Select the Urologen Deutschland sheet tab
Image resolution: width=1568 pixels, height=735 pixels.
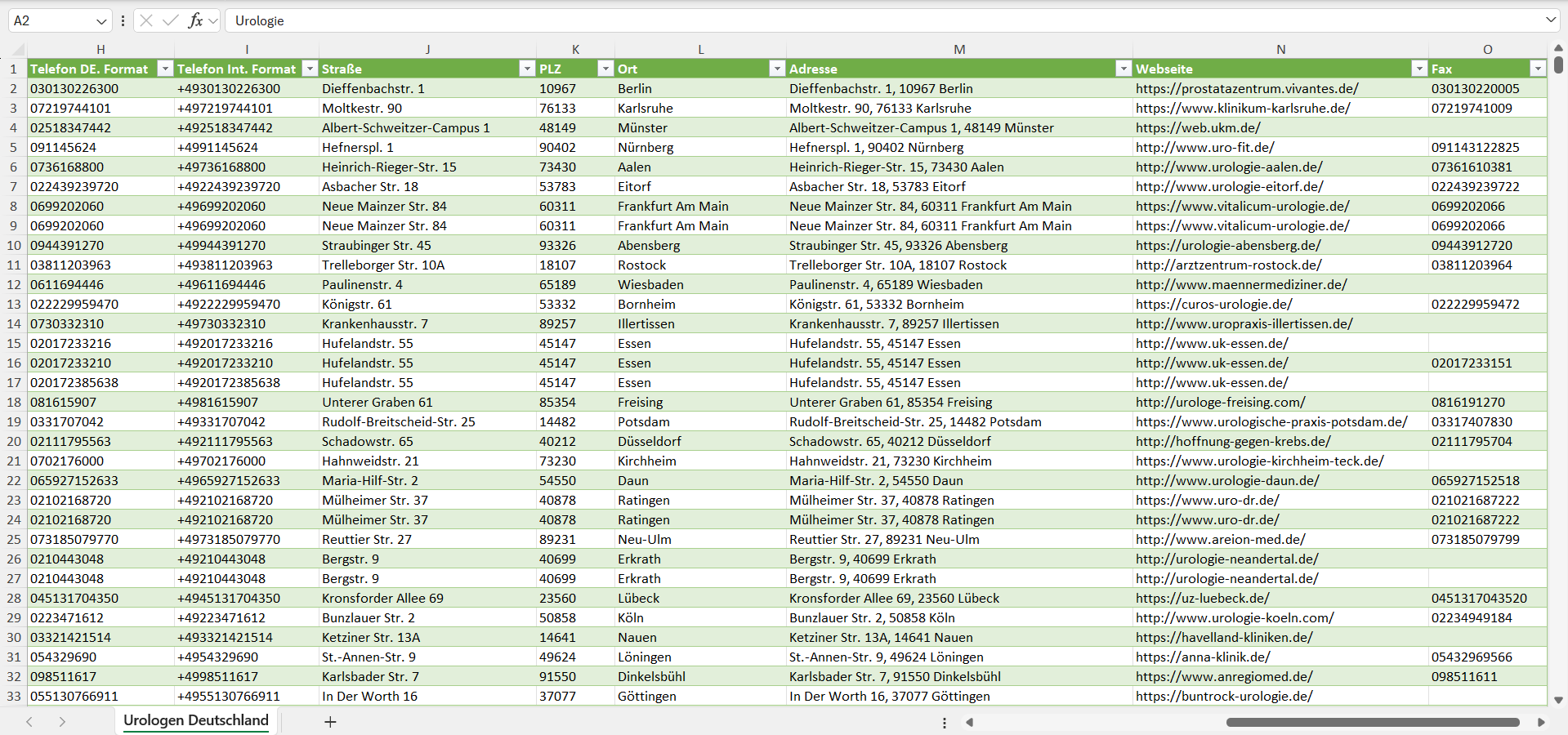[196, 720]
